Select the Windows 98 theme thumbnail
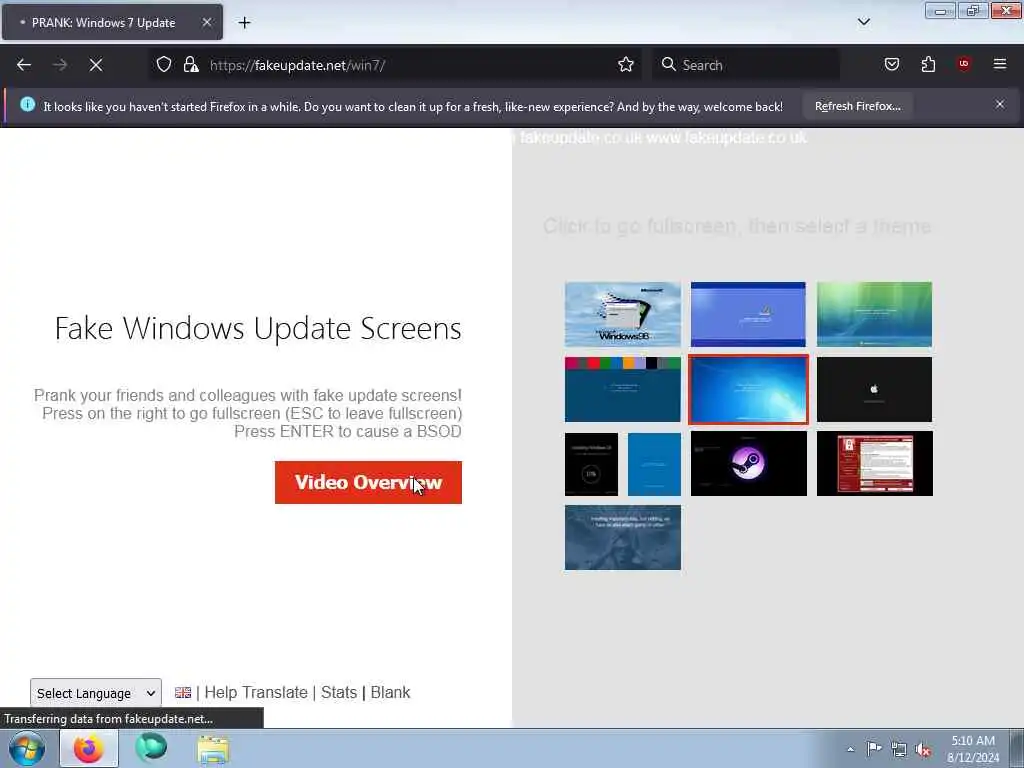The height and width of the screenshot is (768, 1024). (622, 314)
